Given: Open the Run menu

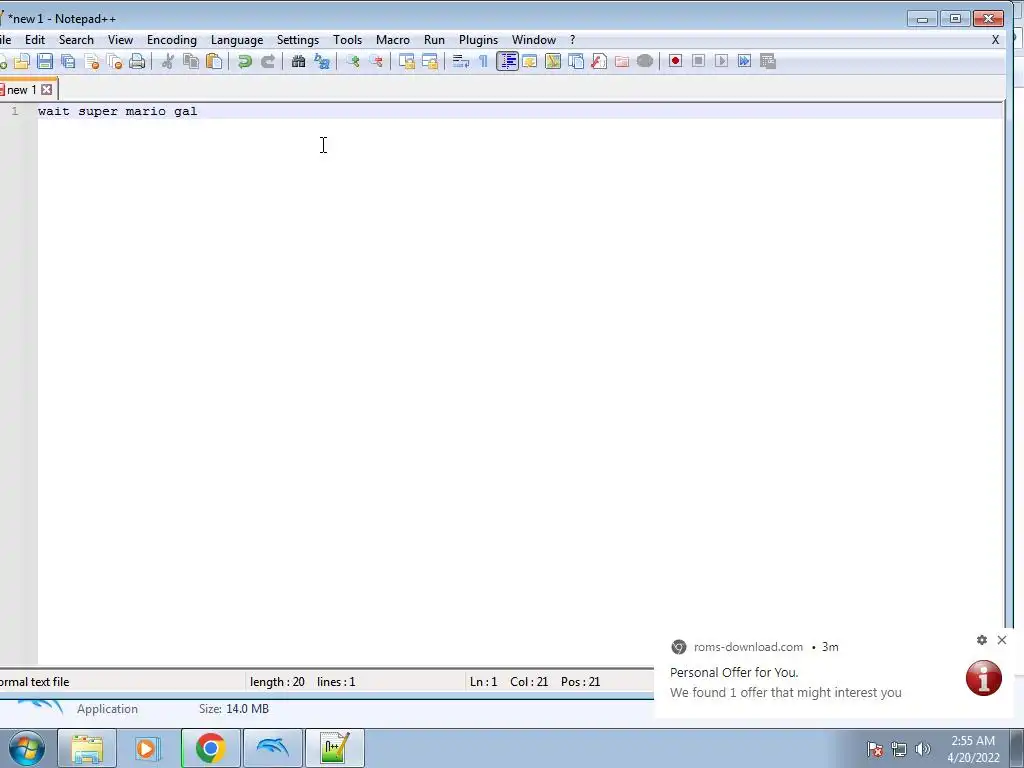Looking at the screenshot, I should coord(434,40).
